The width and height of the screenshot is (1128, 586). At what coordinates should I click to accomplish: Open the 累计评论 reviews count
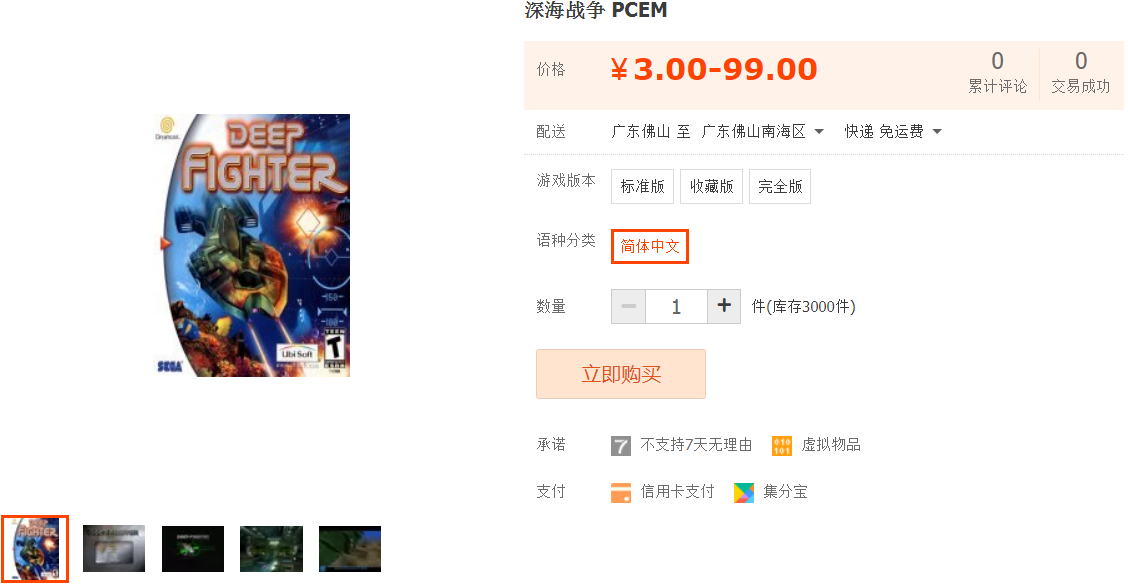997,73
